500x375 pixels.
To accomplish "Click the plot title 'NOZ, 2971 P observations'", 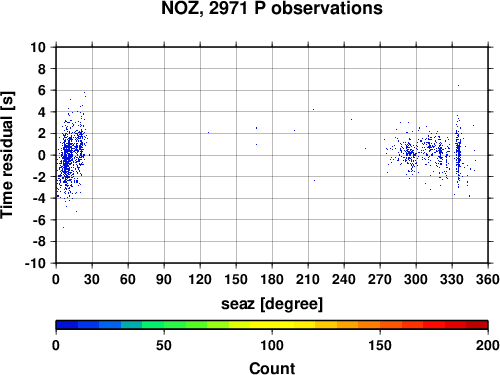I will click(272, 8).
